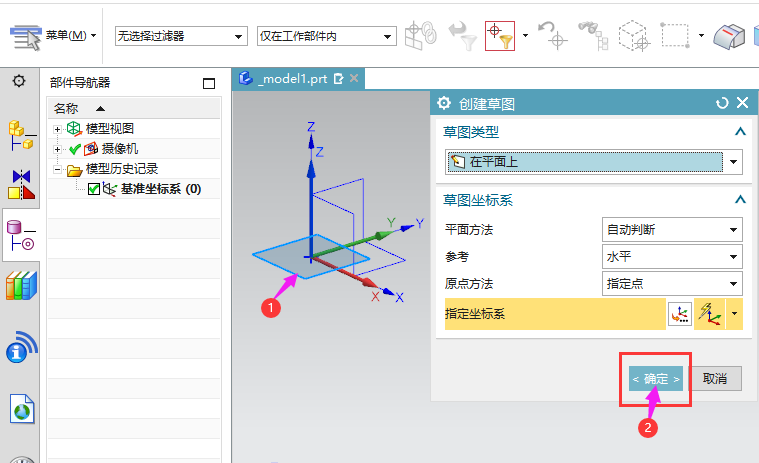Image resolution: width=759 pixels, height=463 pixels.
Task: Click the dashed cube selection icon
Action: click(634, 36)
